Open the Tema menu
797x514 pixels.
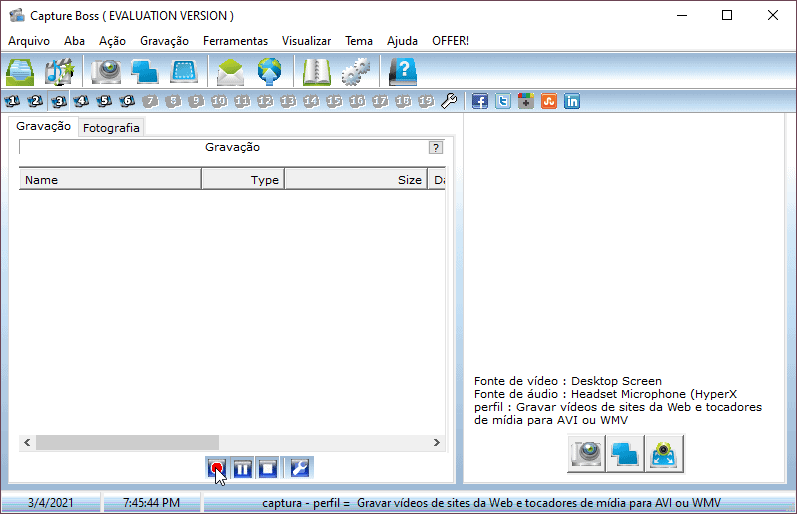[x=359, y=41]
